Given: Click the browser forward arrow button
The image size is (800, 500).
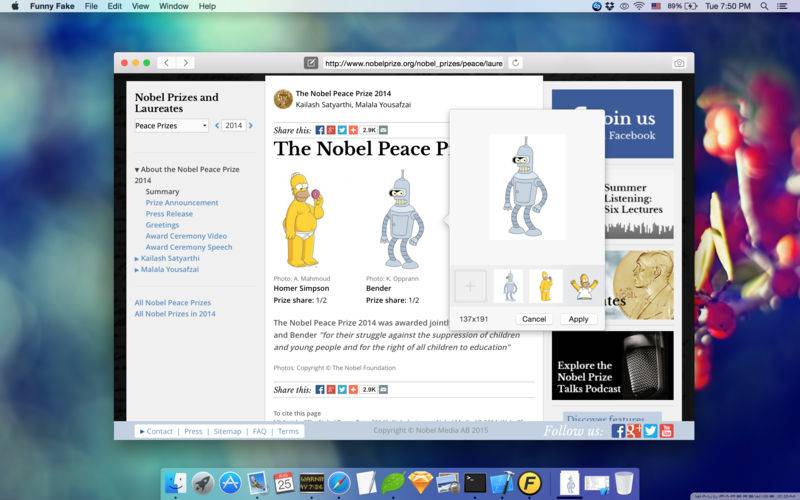Looking at the screenshot, I should (186, 63).
